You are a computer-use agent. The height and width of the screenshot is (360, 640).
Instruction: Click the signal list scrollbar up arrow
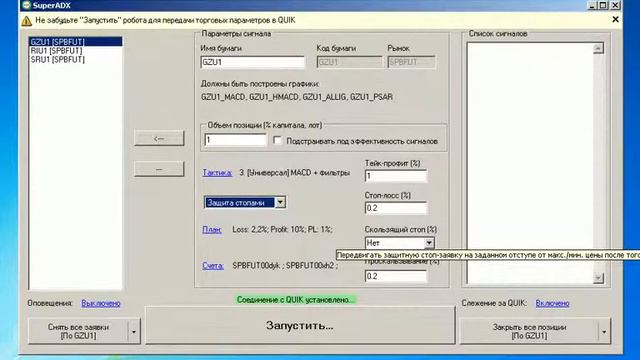point(598,49)
